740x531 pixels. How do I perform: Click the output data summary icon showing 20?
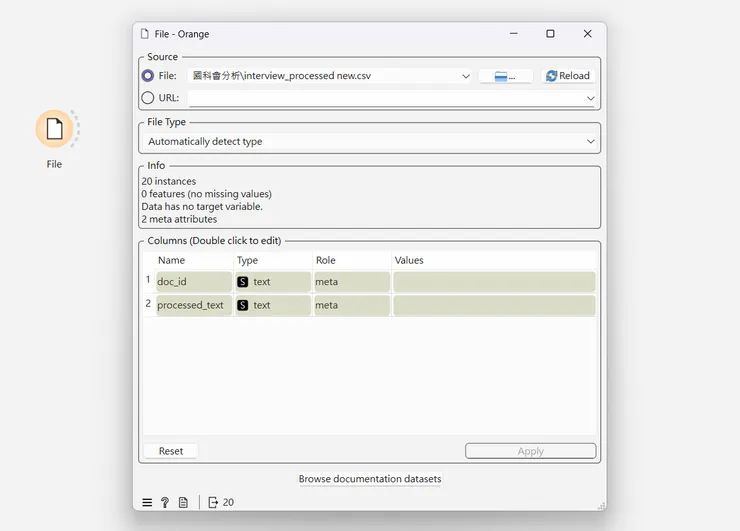pyautogui.click(x=221, y=503)
